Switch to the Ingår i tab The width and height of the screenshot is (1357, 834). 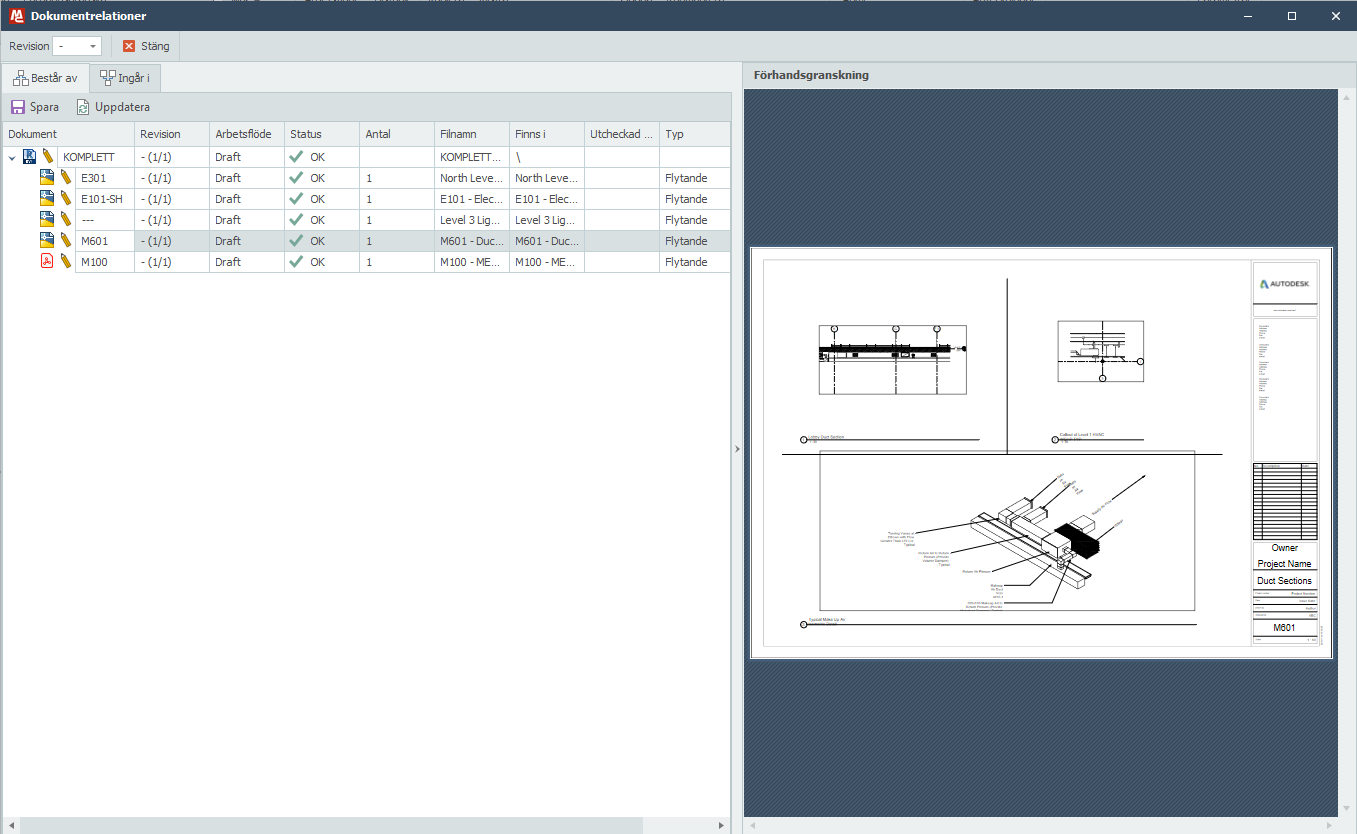124,78
